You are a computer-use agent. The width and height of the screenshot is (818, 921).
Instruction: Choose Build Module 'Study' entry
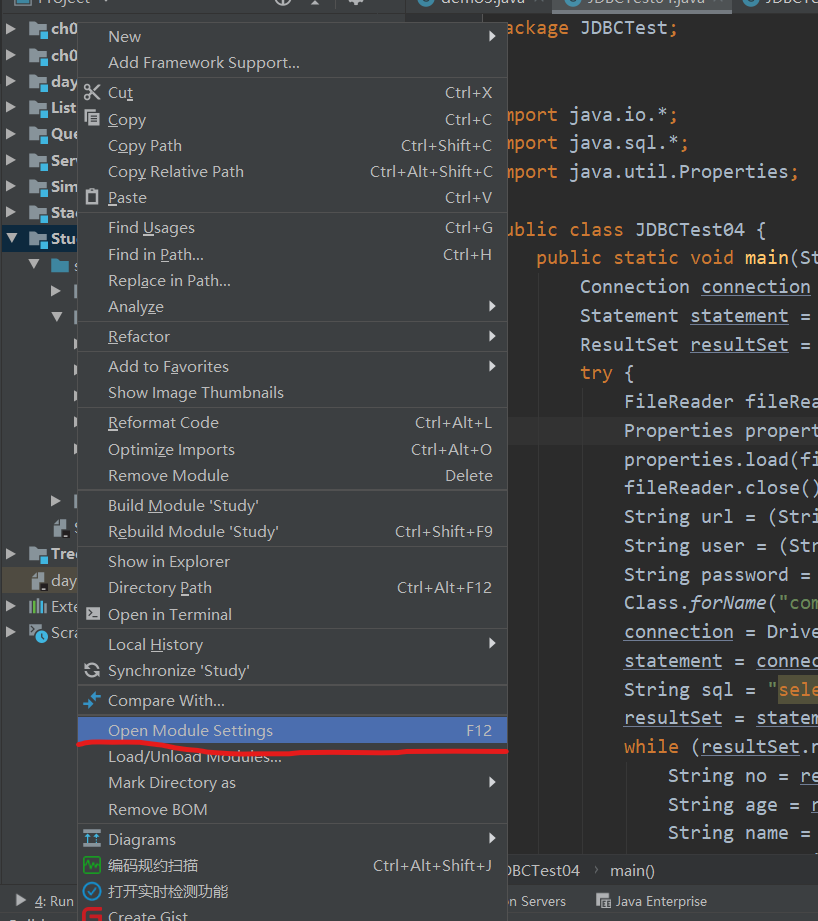point(292,506)
